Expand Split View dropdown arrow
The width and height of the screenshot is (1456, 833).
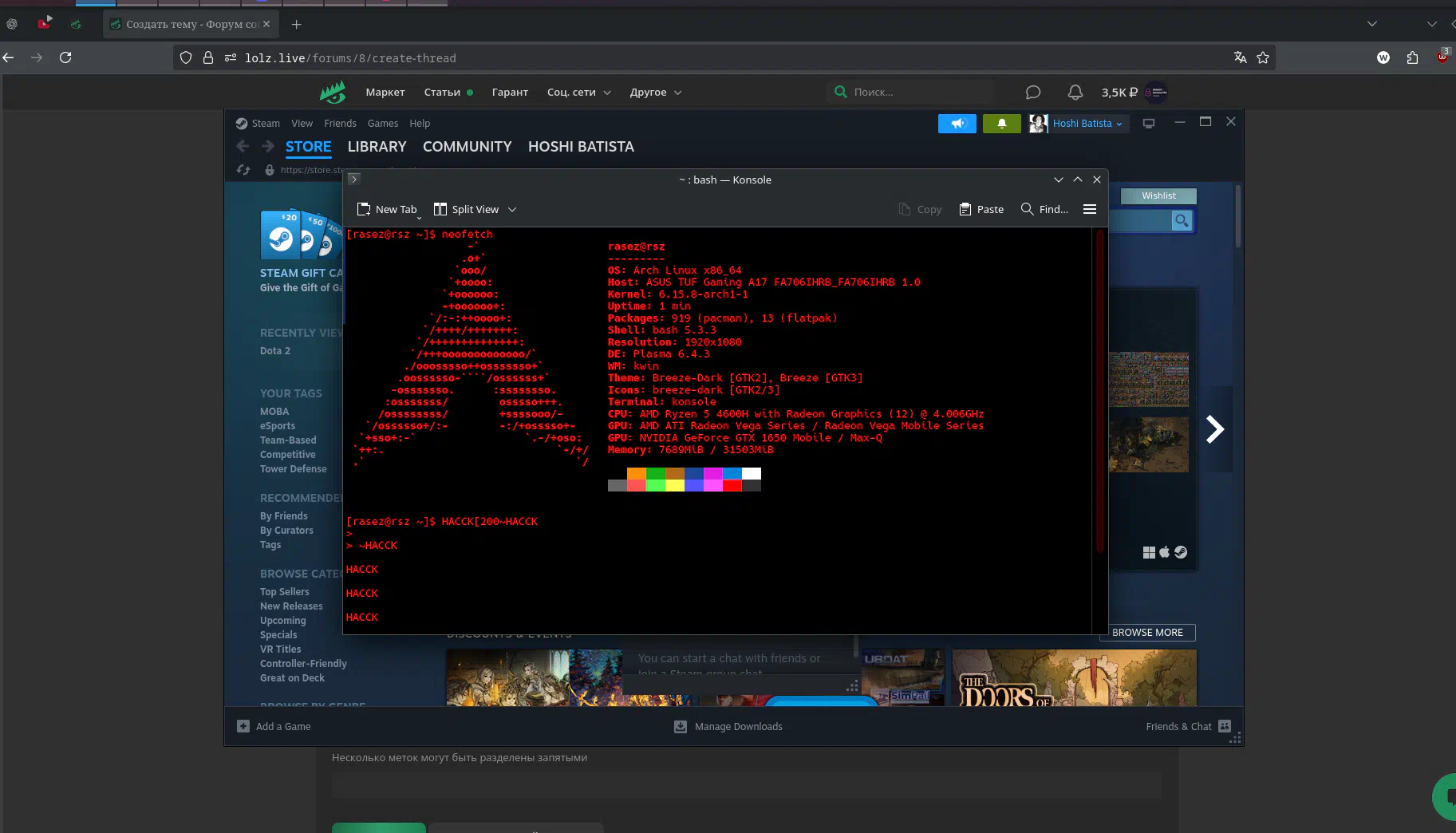(x=512, y=209)
